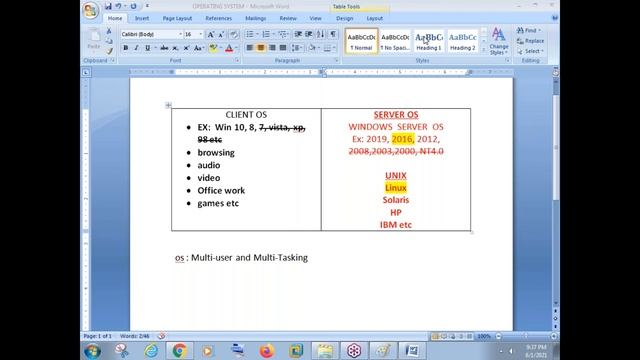Align text to the left
Viewport: 640px width, 360px height.
tap(249, 48)
